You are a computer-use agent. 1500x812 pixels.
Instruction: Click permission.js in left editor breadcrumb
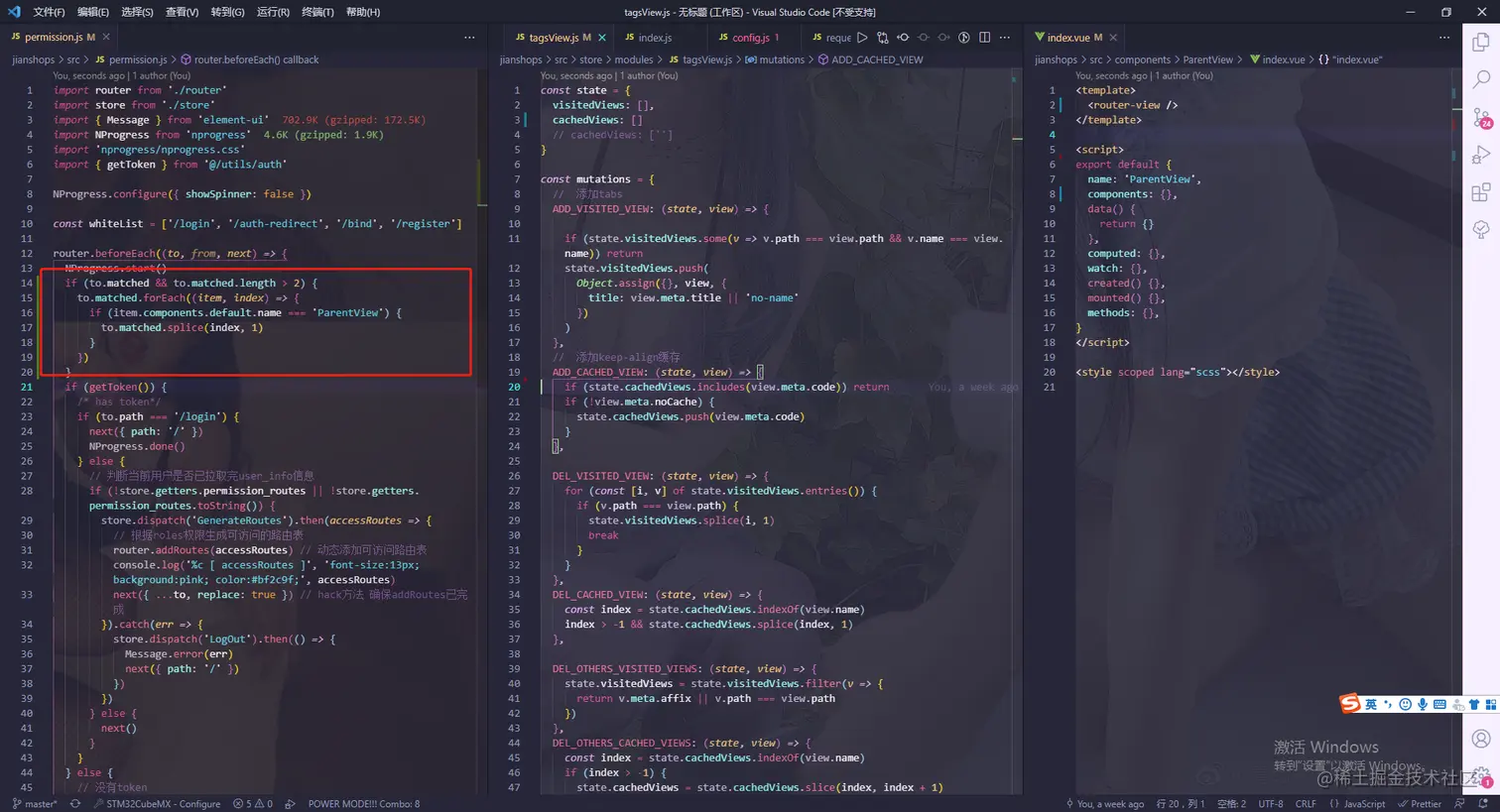(138, 59)
